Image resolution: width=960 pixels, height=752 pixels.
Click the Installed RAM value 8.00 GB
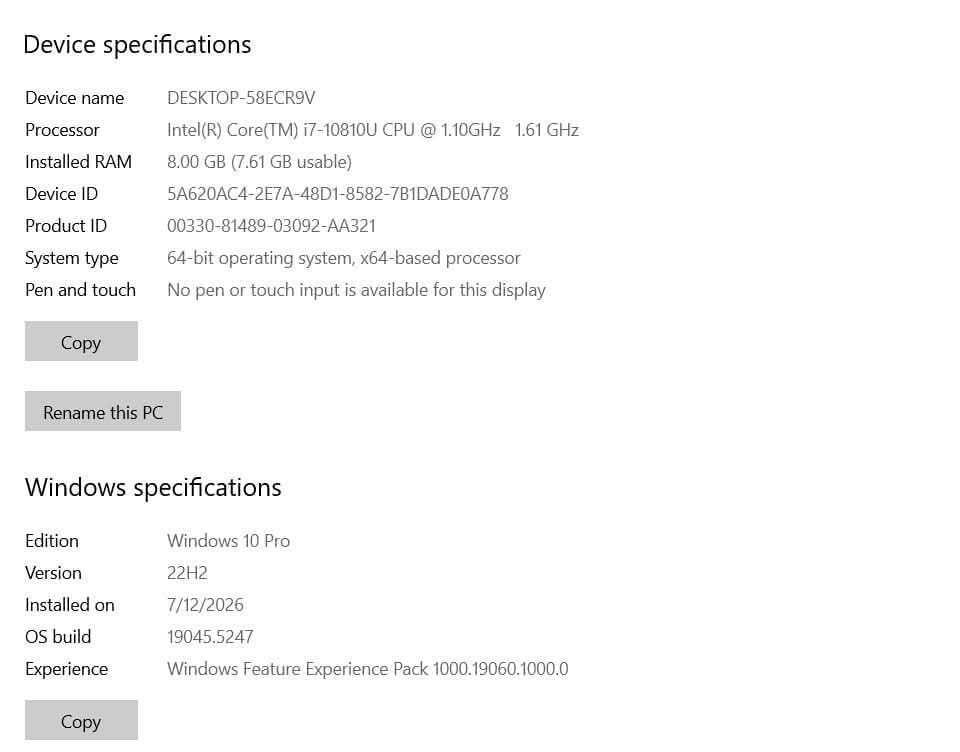[260, 162]
